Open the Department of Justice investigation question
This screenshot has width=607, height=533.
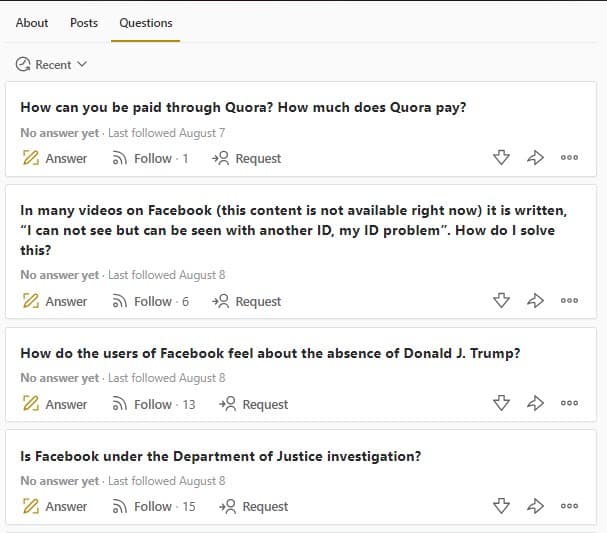pos(221,456)
